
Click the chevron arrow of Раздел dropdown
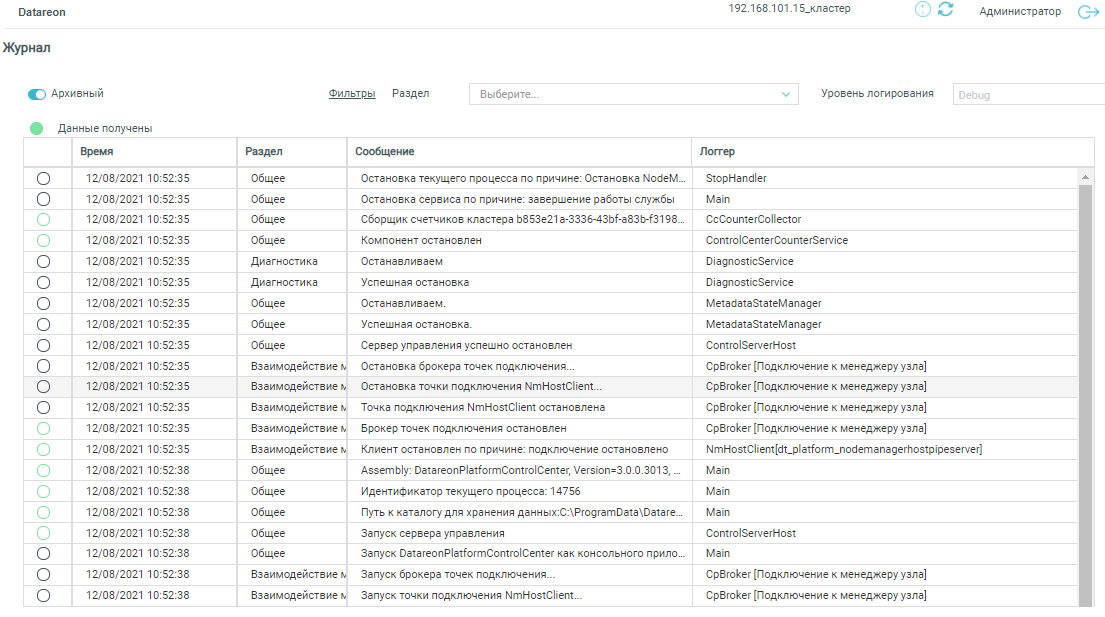785,94
